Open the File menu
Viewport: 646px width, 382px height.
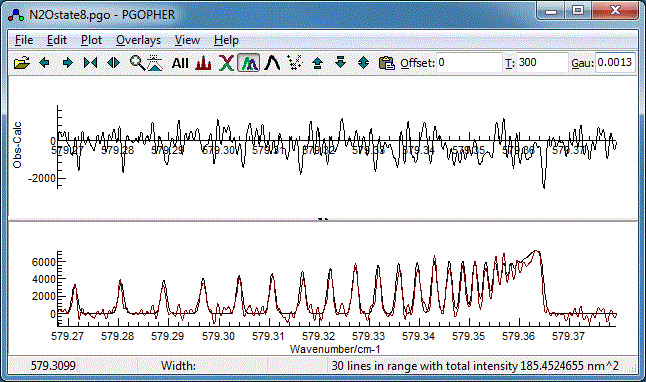click(24, 40)
